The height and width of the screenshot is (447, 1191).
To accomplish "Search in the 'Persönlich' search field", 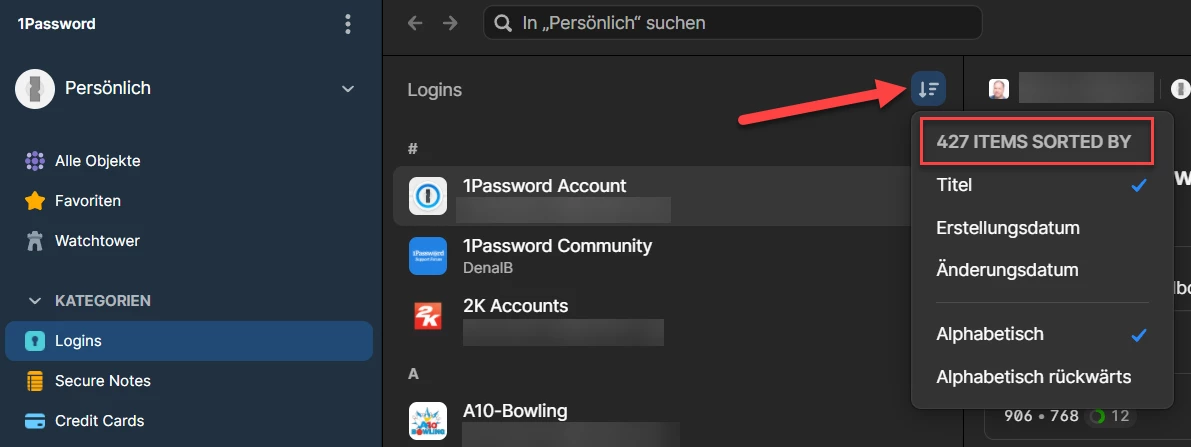I will [732, 23].
